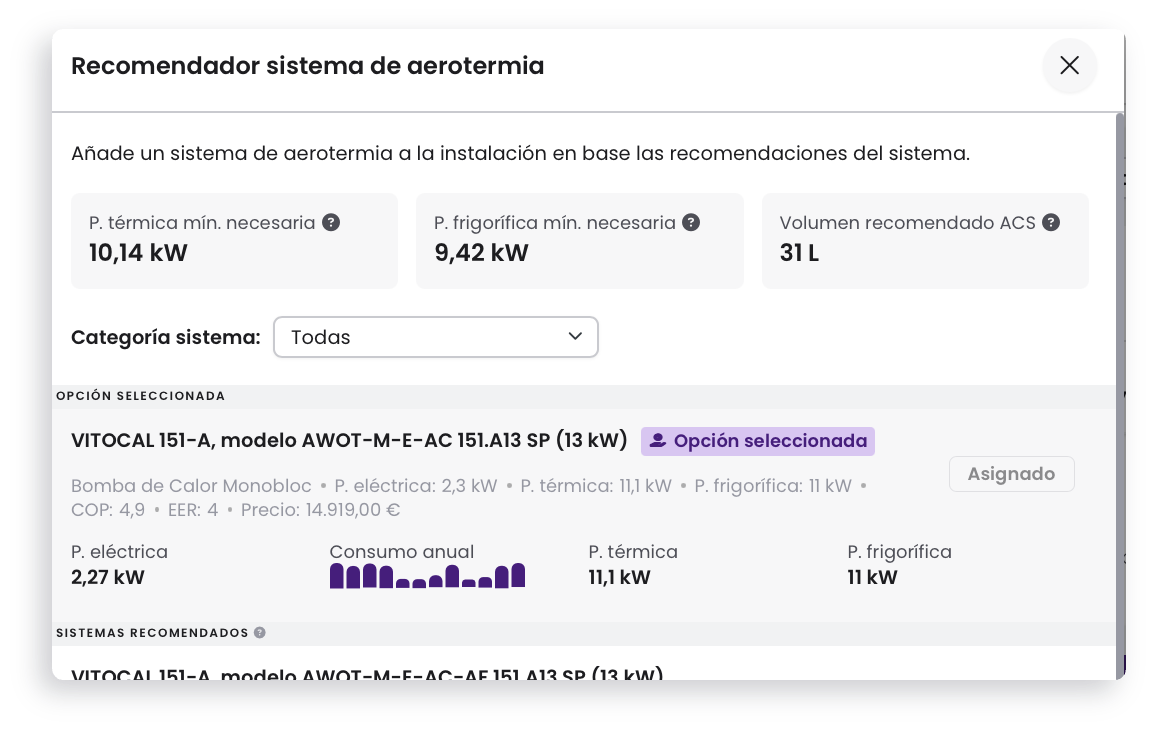Click the dialog's vertical scrollbar
The height and width of the screenshot is (732, 1156).
1120,395
